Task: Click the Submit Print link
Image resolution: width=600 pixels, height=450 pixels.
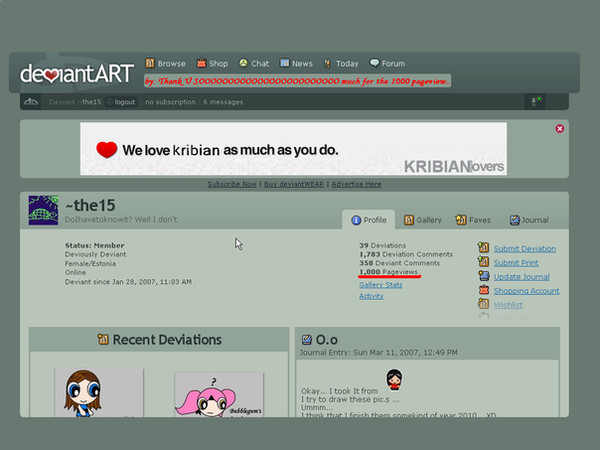Action: [x=516, y=263]
